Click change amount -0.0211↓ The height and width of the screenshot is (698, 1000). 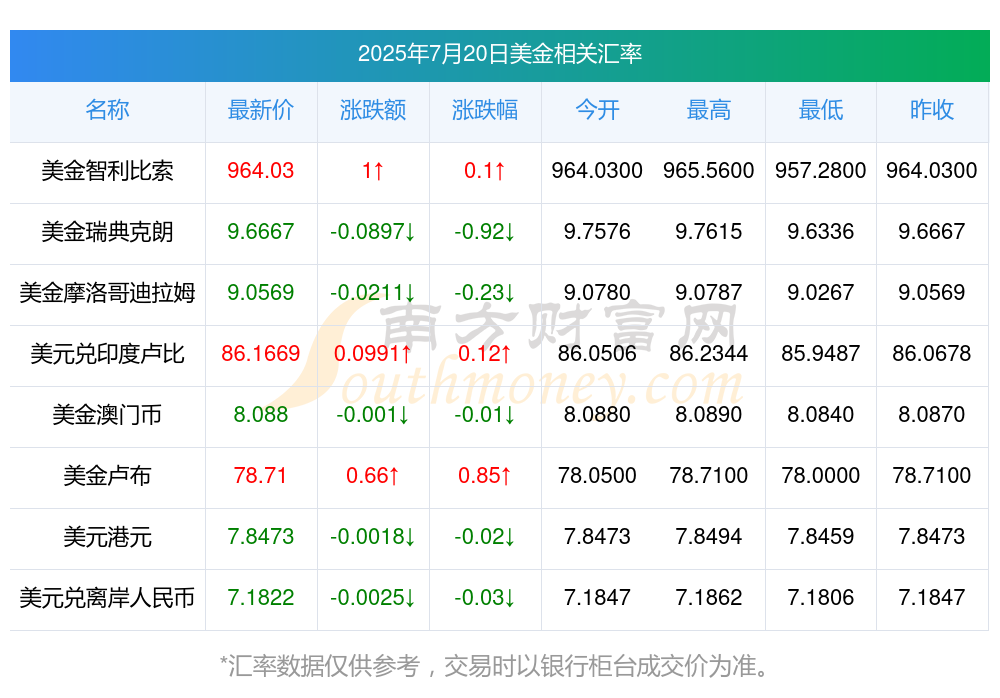(373, 292)
